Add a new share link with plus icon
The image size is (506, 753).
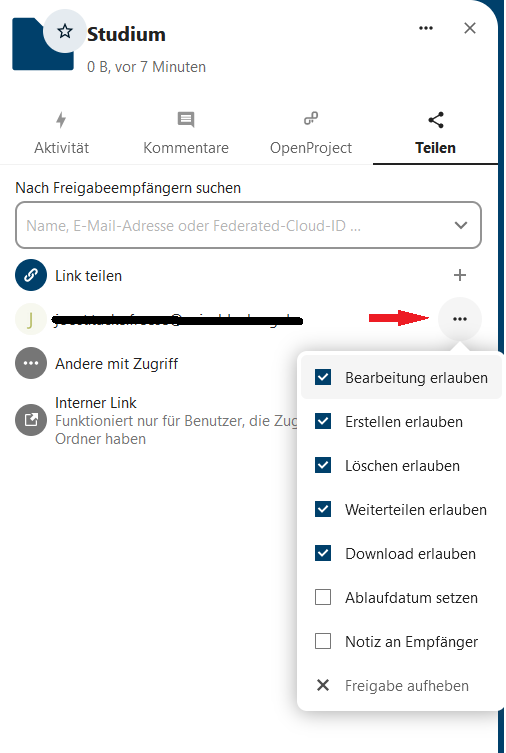point(460,275)
